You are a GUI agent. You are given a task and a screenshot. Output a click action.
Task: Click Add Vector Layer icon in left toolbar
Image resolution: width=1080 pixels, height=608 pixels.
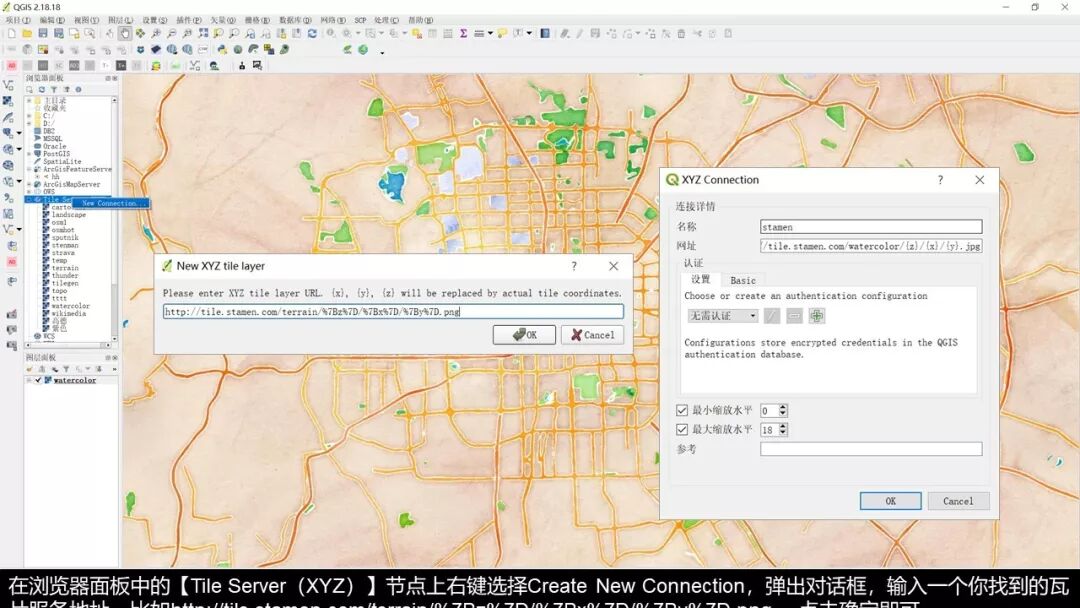tap(8, 85)
